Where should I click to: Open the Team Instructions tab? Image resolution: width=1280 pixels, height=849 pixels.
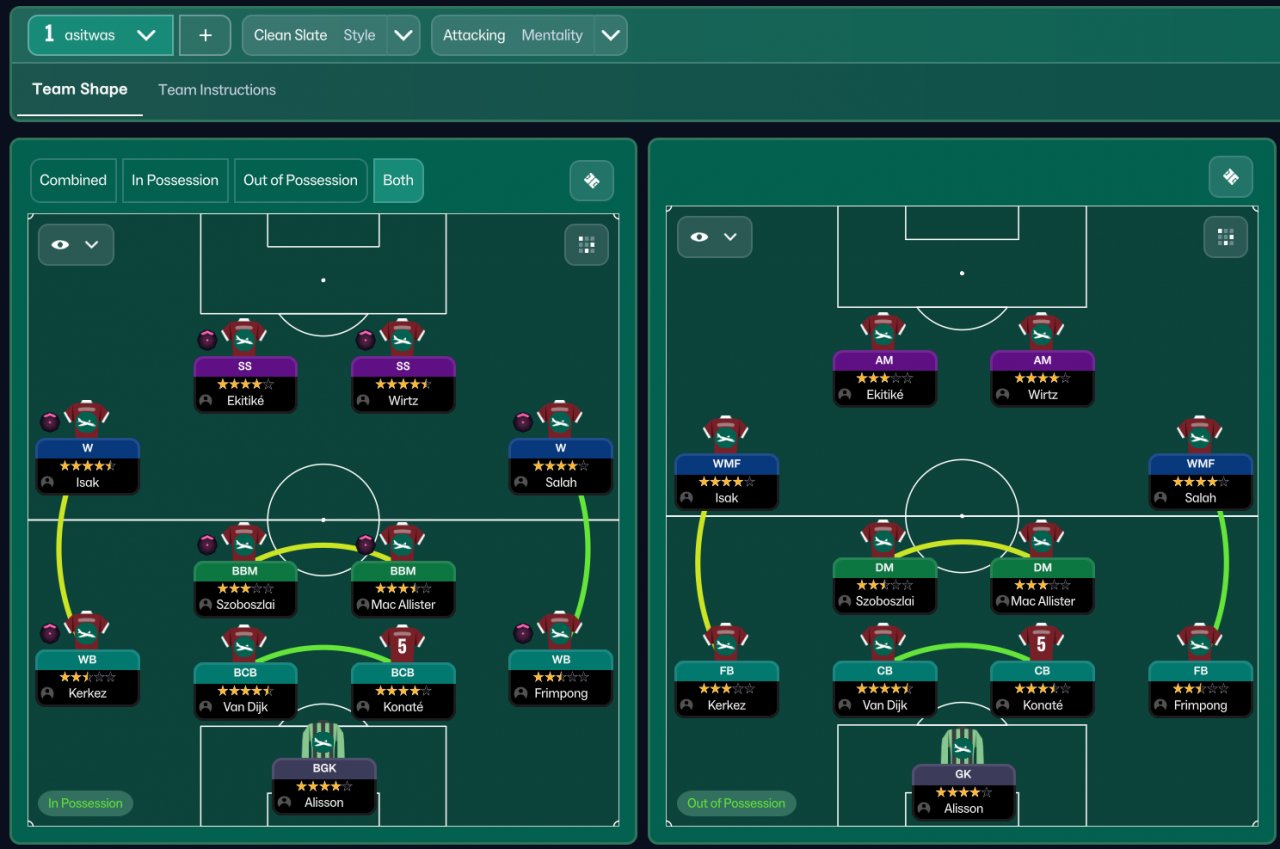[x=217, y=90]
